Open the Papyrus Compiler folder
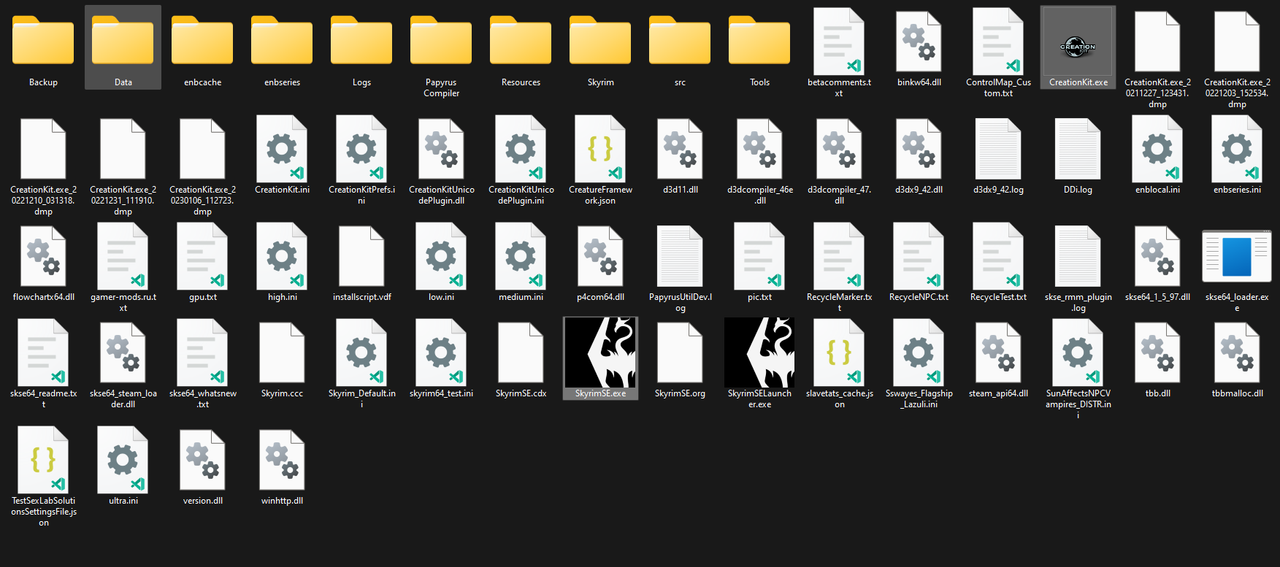The image size is (1280, 567). [x=441, y=40]
